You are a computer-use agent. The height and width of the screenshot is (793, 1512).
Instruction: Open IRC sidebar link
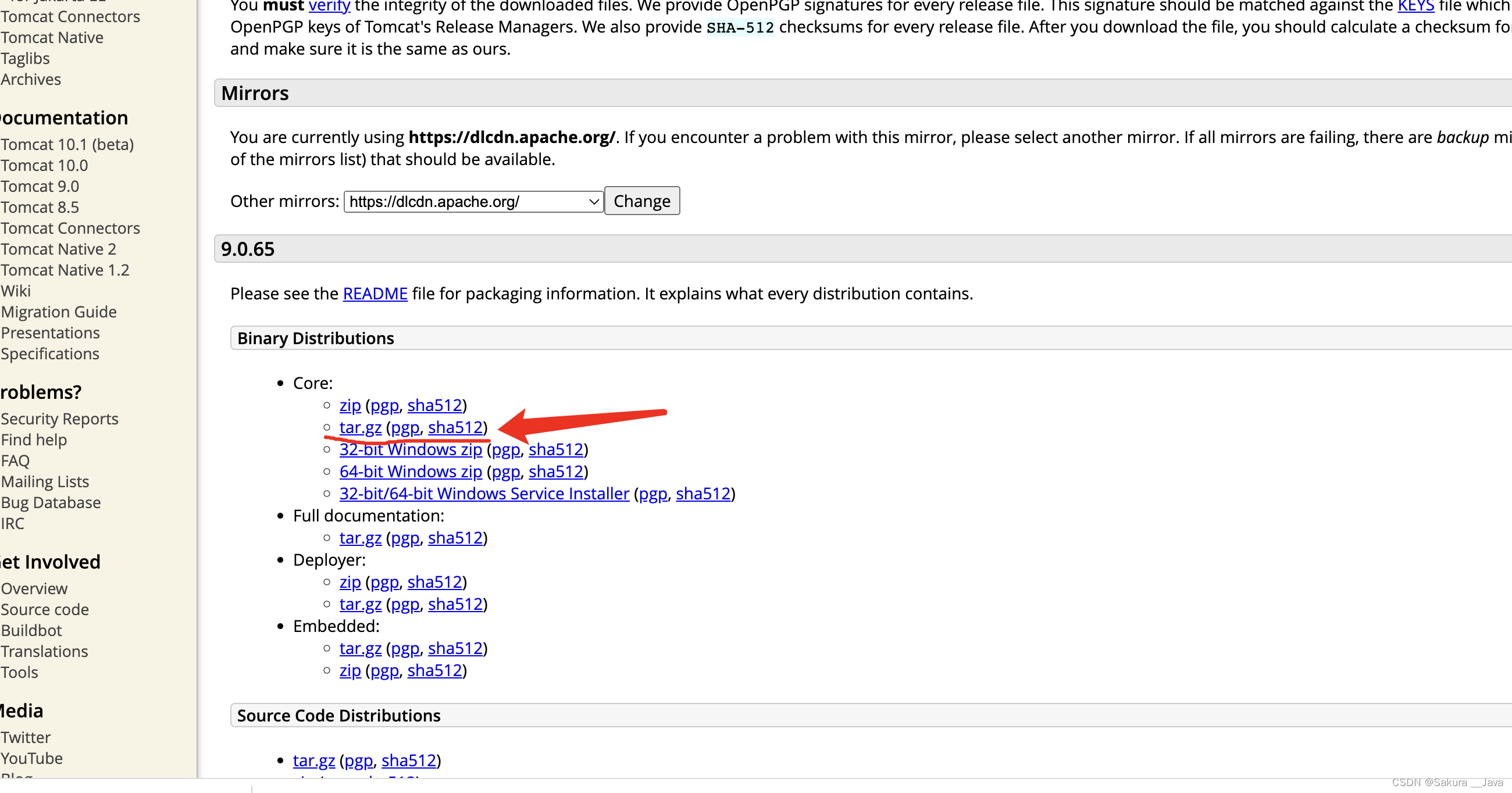12,524
